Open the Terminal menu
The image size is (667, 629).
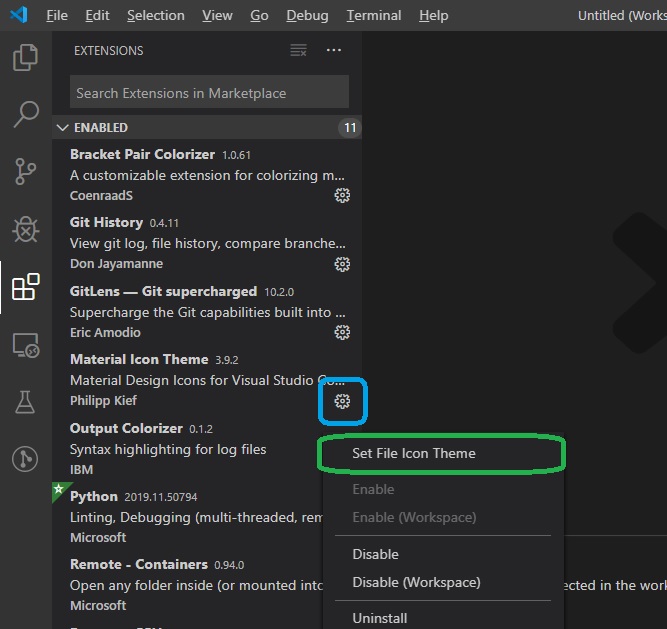[373, 15]
